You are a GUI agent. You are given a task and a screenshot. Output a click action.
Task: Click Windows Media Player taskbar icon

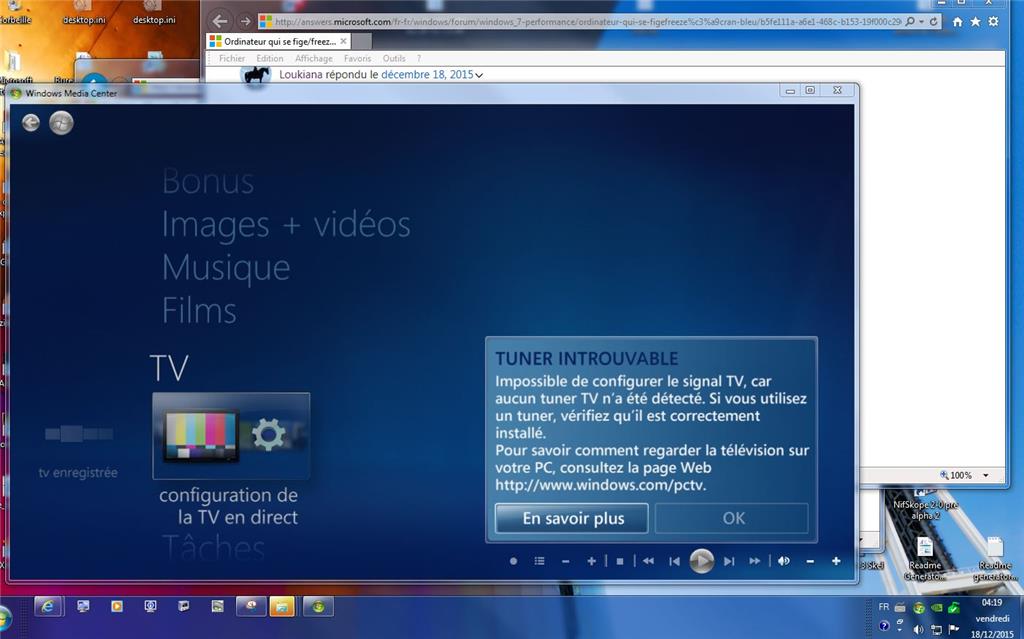click(x=116, y=607)
